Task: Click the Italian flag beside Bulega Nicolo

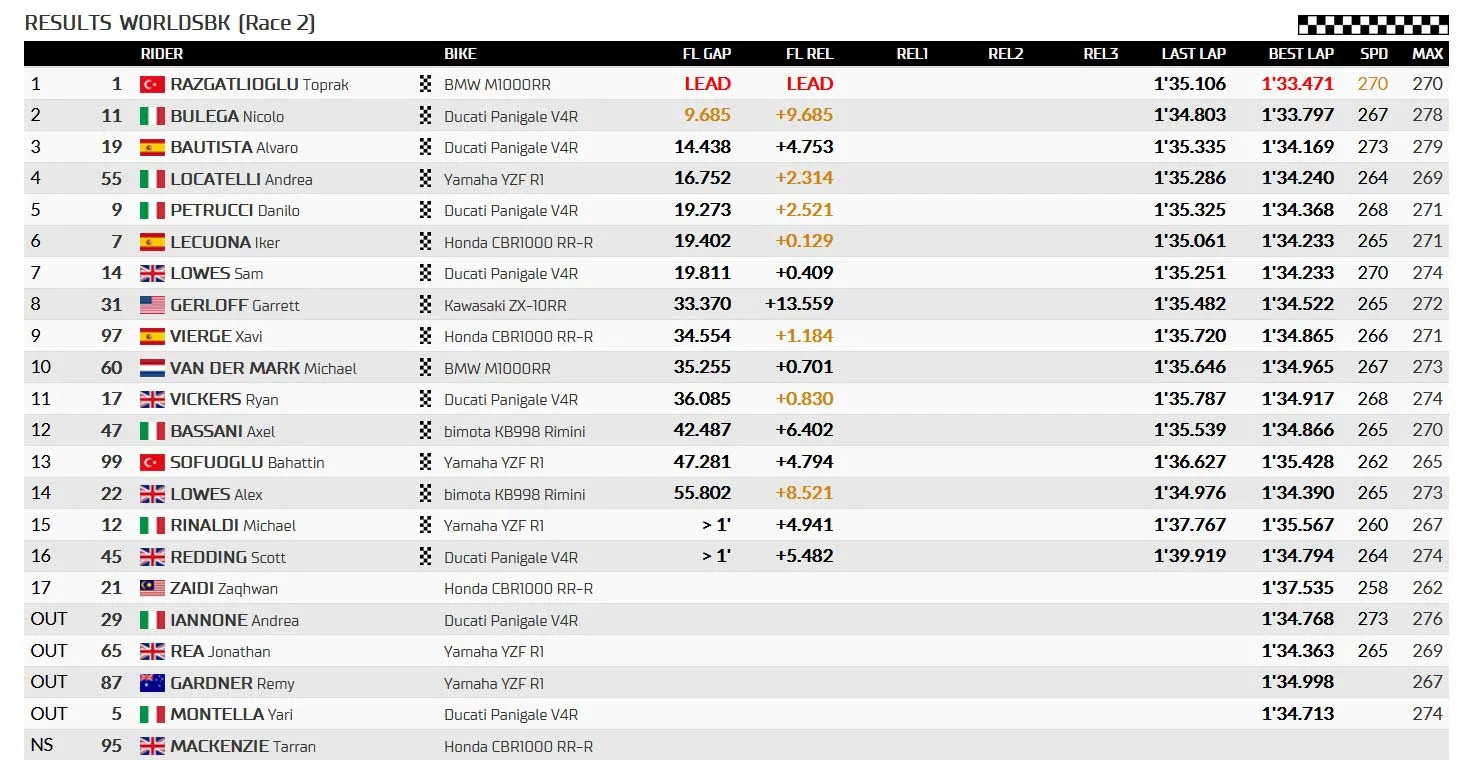Action: coord(152,116)
